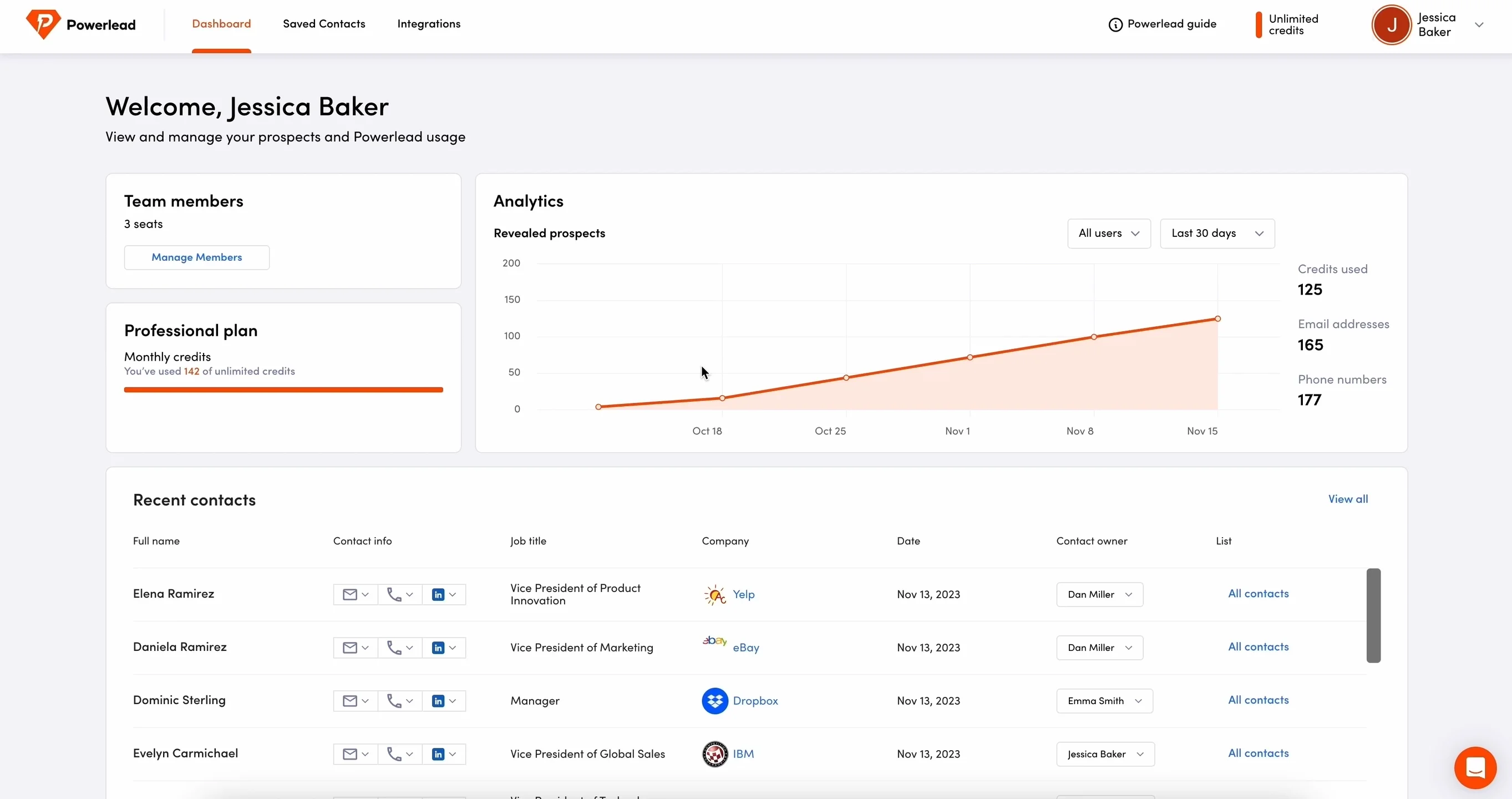Open the Integrations tab

pyautogui.click(x=429, y=24)
